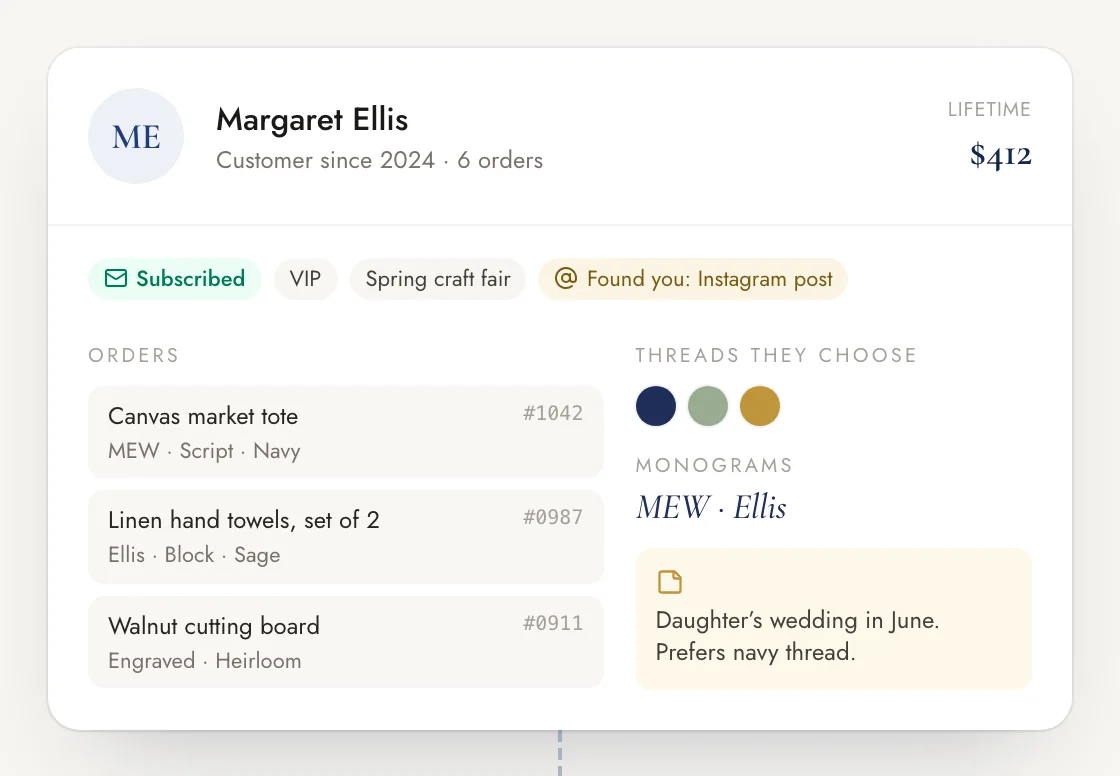Open the Canvas market tote order

point(346,432)
